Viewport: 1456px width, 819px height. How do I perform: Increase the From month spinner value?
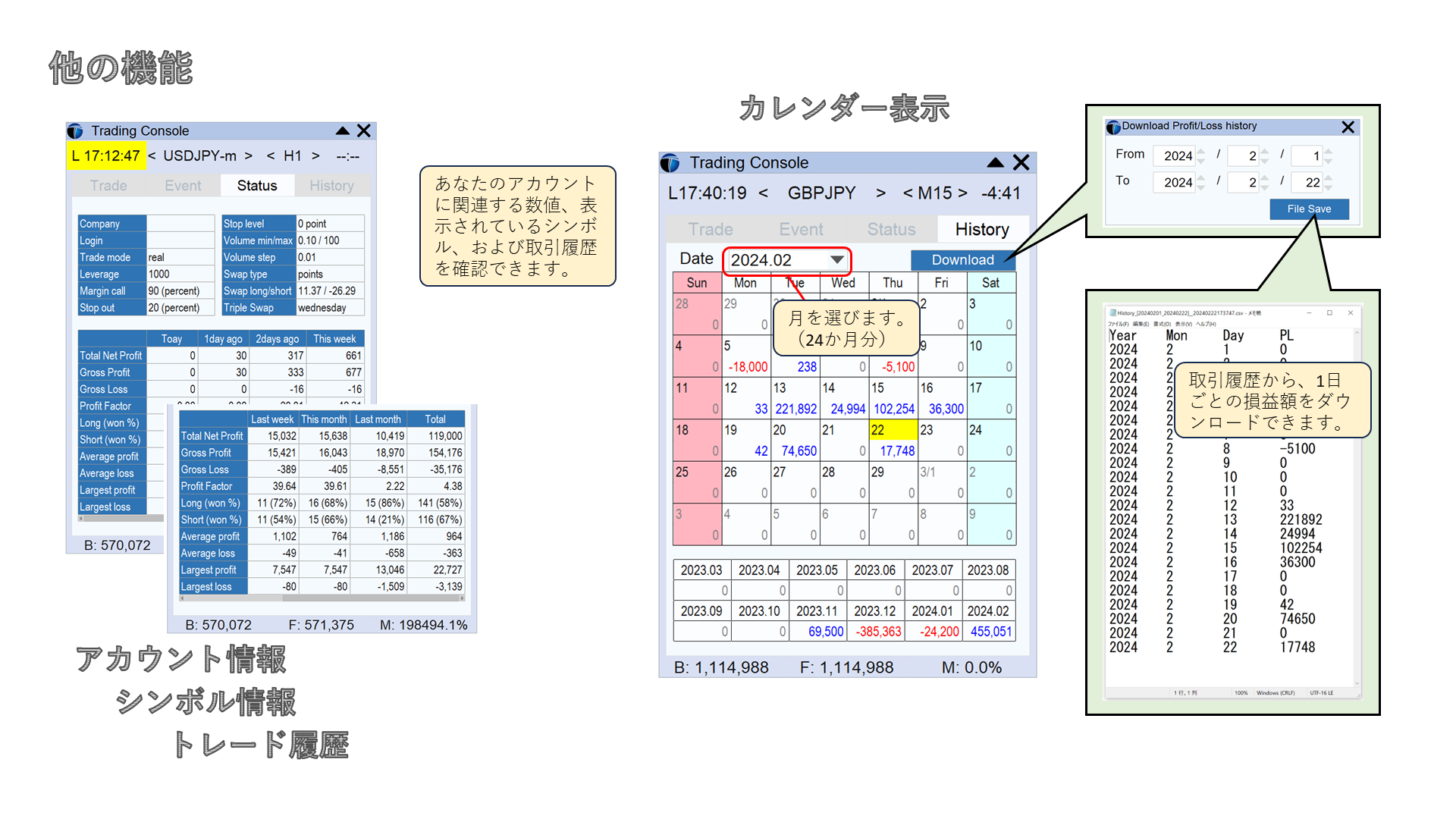[x=1265, y=151]
